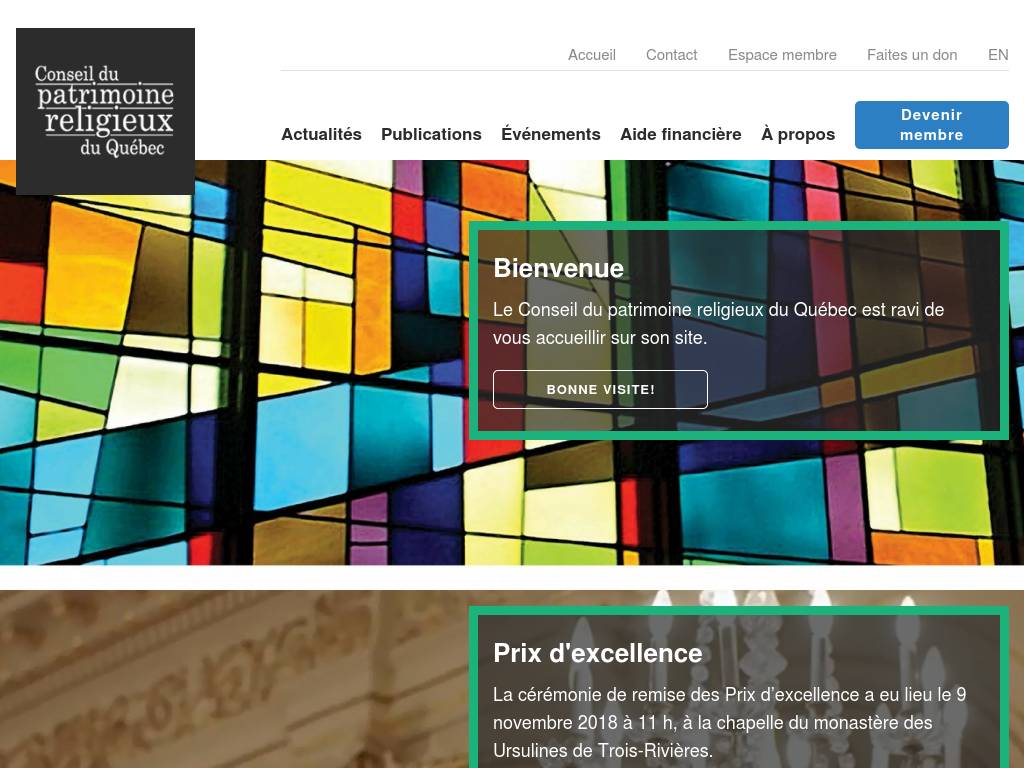The image size is (1024, 768).
Task: Switch language to EN
Action: [998, 55]
